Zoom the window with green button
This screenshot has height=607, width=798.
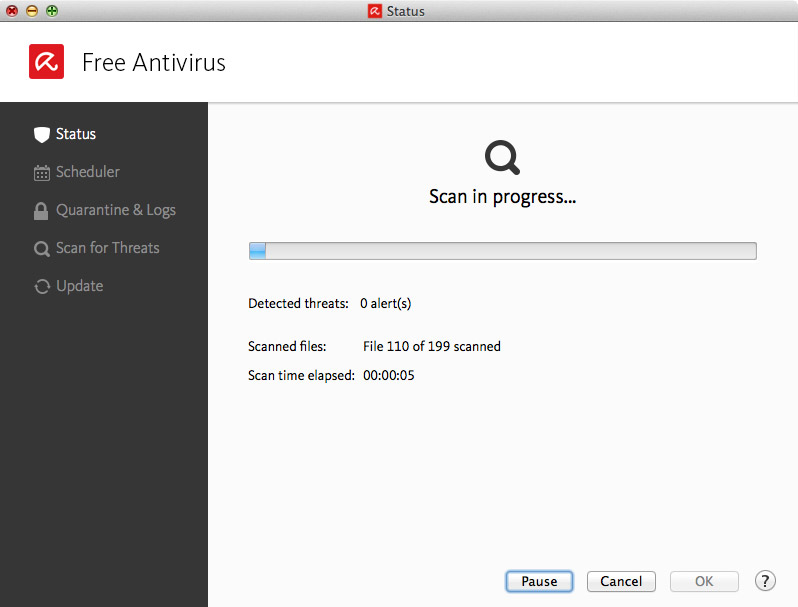52,11
